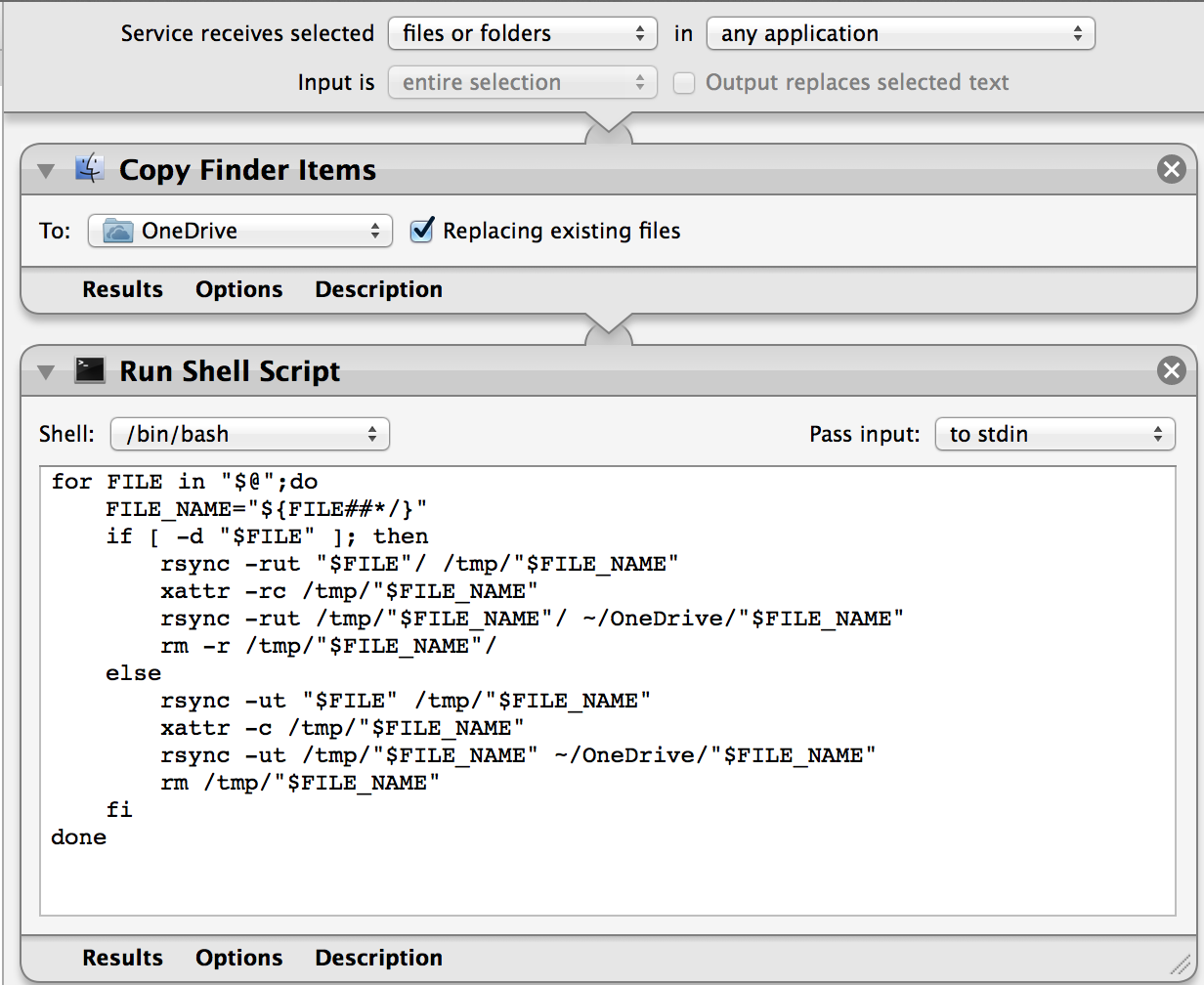Click the line 'for FILE in "$@";do'
This screenshot has width=1204, height=985.
tap(185, 482)
